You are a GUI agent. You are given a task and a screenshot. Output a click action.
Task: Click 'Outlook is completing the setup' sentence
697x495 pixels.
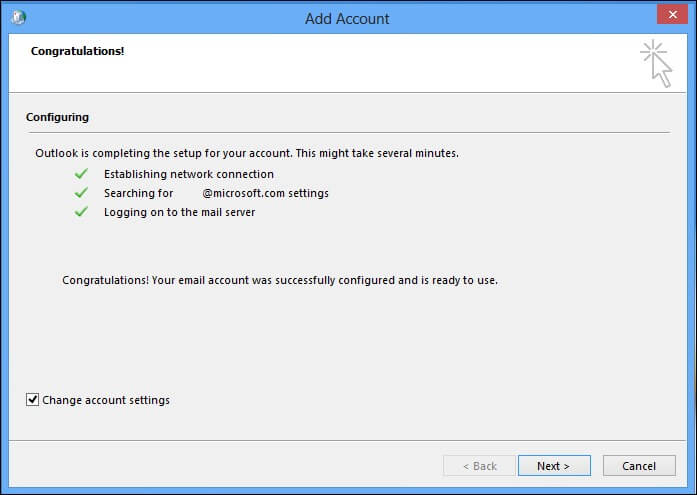coord(247,153)
